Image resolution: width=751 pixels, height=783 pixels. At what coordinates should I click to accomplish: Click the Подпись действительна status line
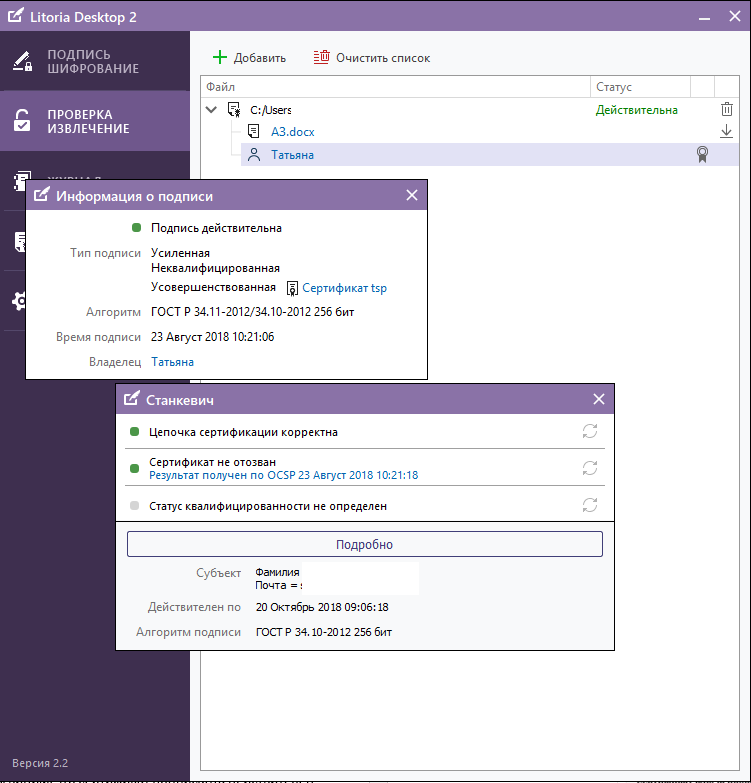[x=216, y=228]
